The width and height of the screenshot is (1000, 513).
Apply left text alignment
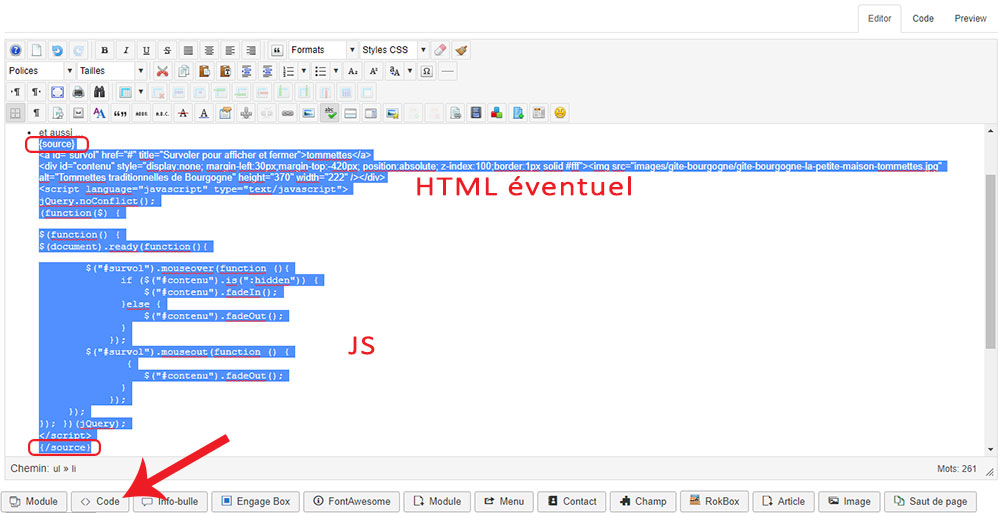pyautogui.click(x=230, y=50)
